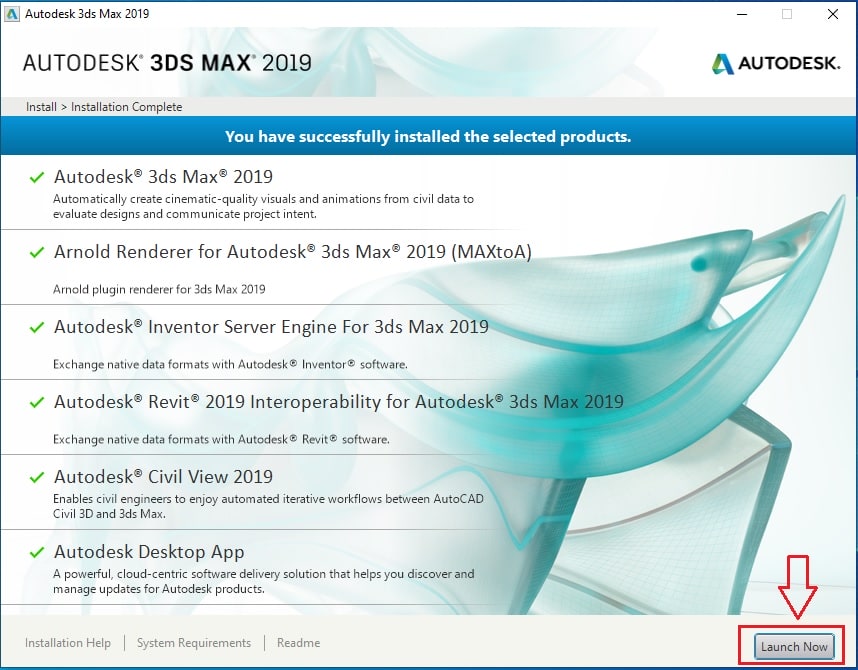Click the 3ds Max app icon in title bar

(11, 14)
